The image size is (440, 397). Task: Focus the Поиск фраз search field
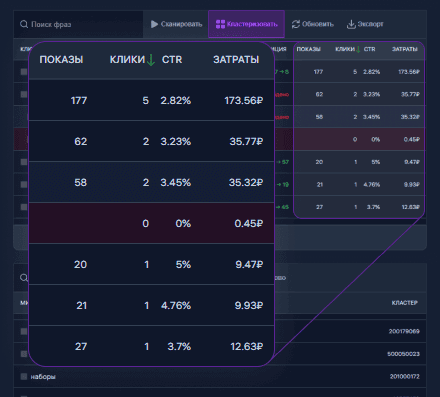pyautogui.click(x=78, y=24)
